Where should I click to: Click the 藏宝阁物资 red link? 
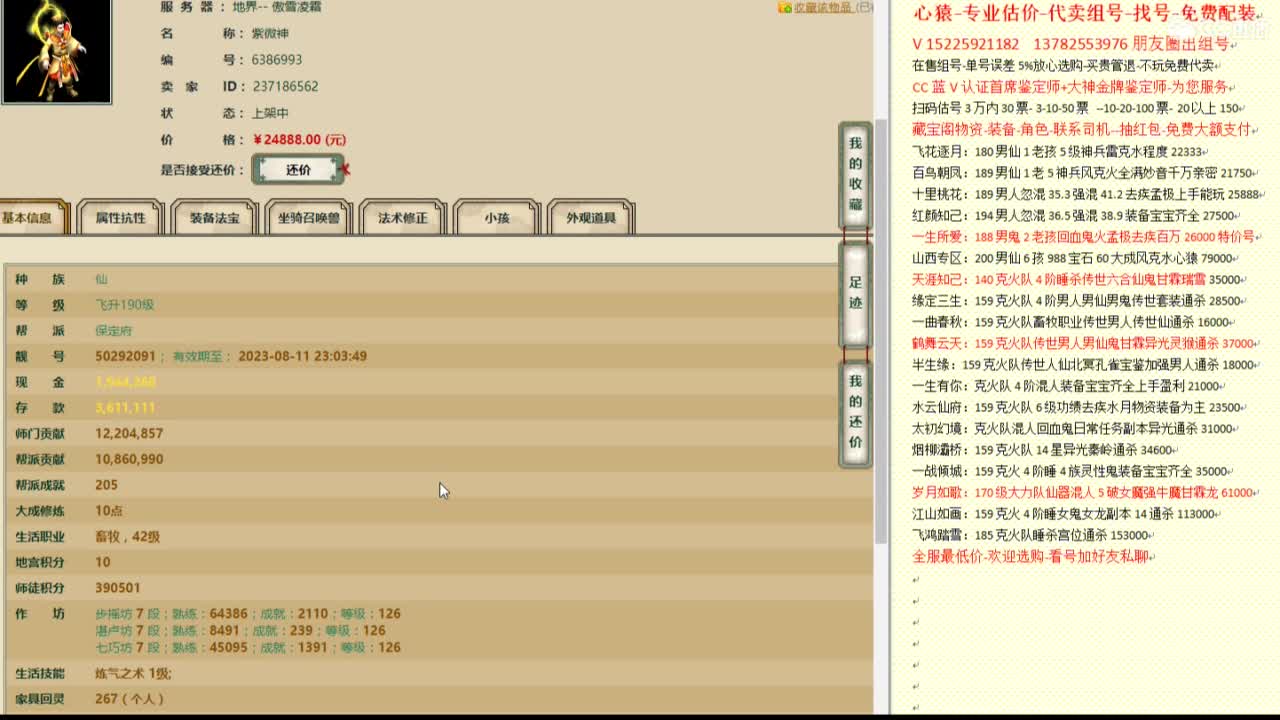950,129
